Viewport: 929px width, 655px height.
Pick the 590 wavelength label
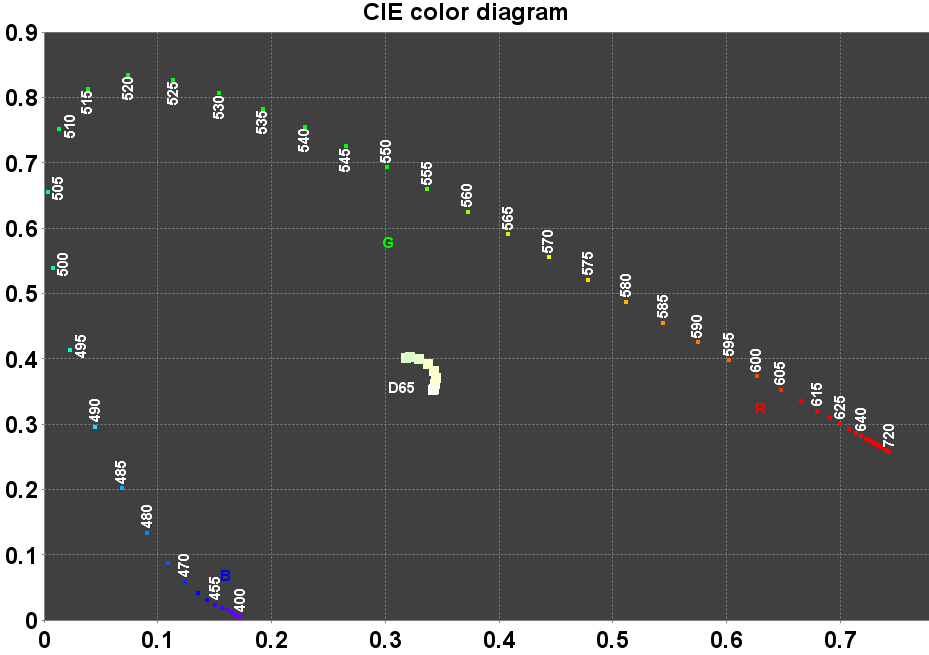click(x=697, y=326)
